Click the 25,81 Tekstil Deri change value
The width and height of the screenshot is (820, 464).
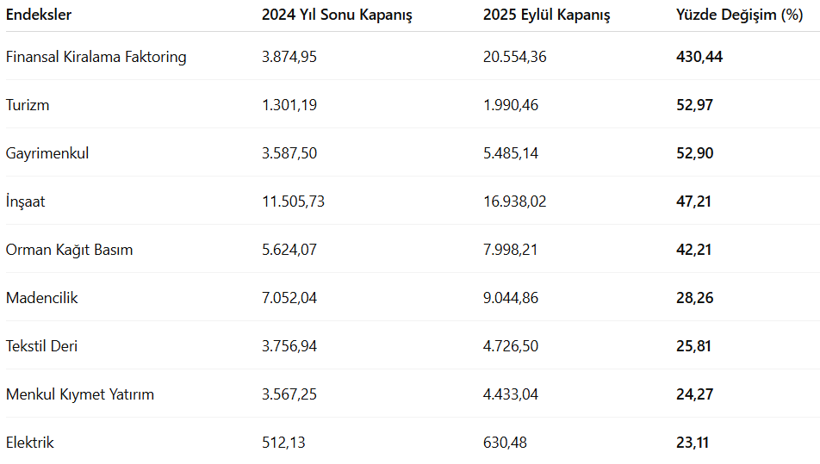(694, 346)
